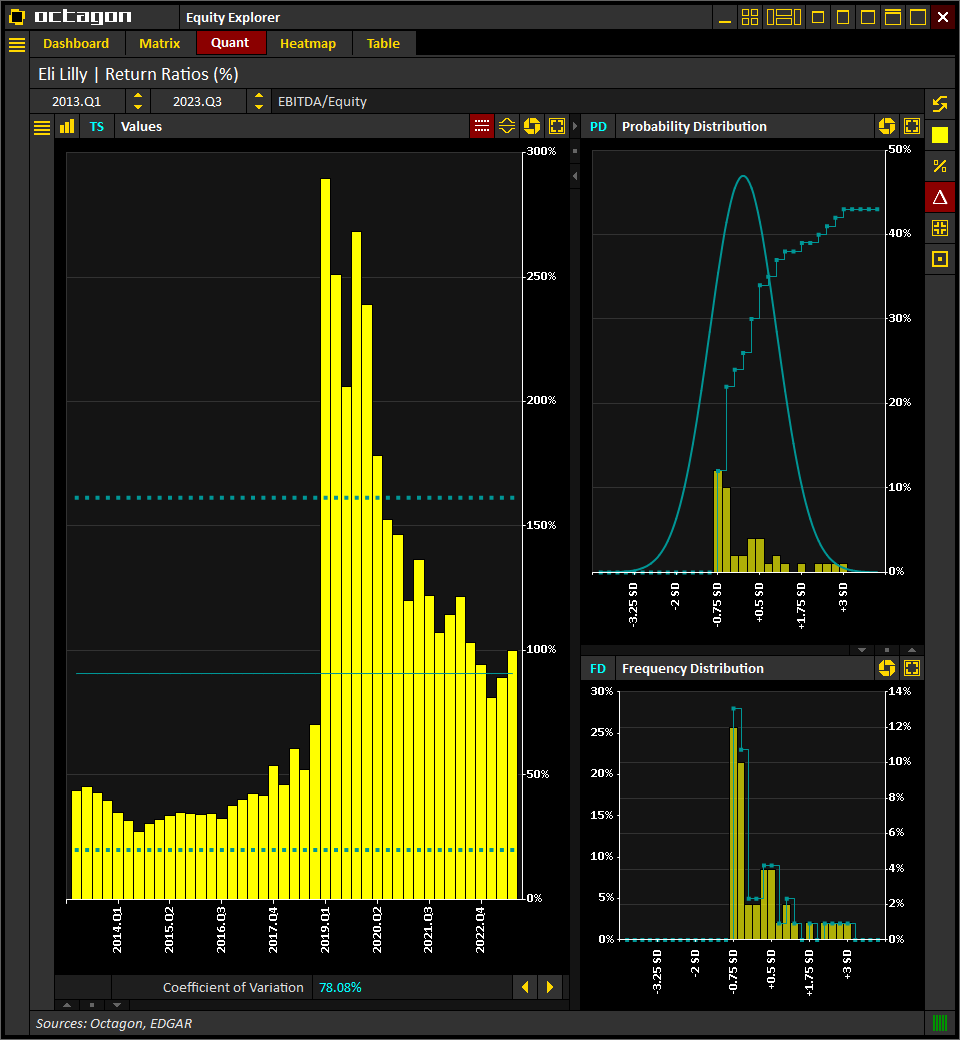Click the range band icon in Values panel
This screenshot has width=960, height=1040.
point(507,126)
